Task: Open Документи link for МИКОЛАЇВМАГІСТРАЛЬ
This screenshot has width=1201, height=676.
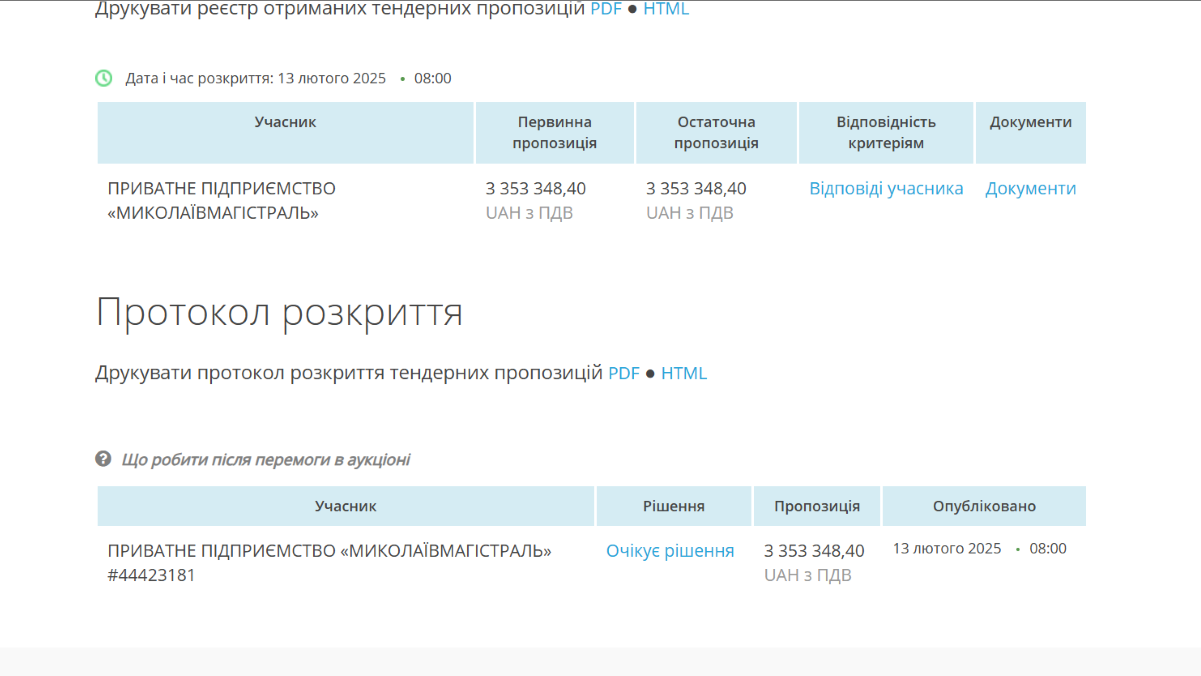Action: click(1031, 188)
